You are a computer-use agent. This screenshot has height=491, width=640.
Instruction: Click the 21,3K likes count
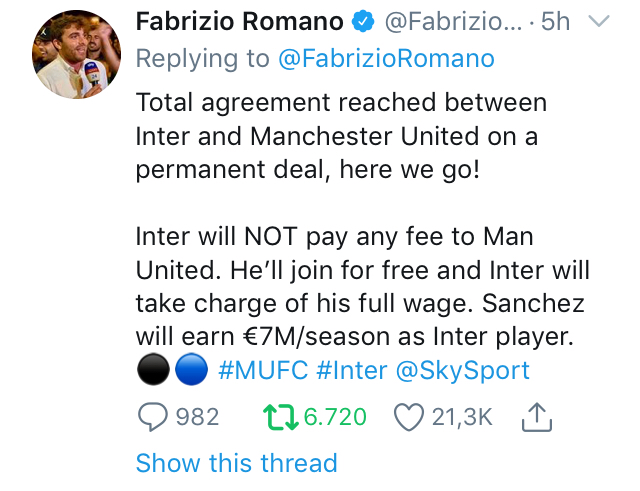point(462,417)
